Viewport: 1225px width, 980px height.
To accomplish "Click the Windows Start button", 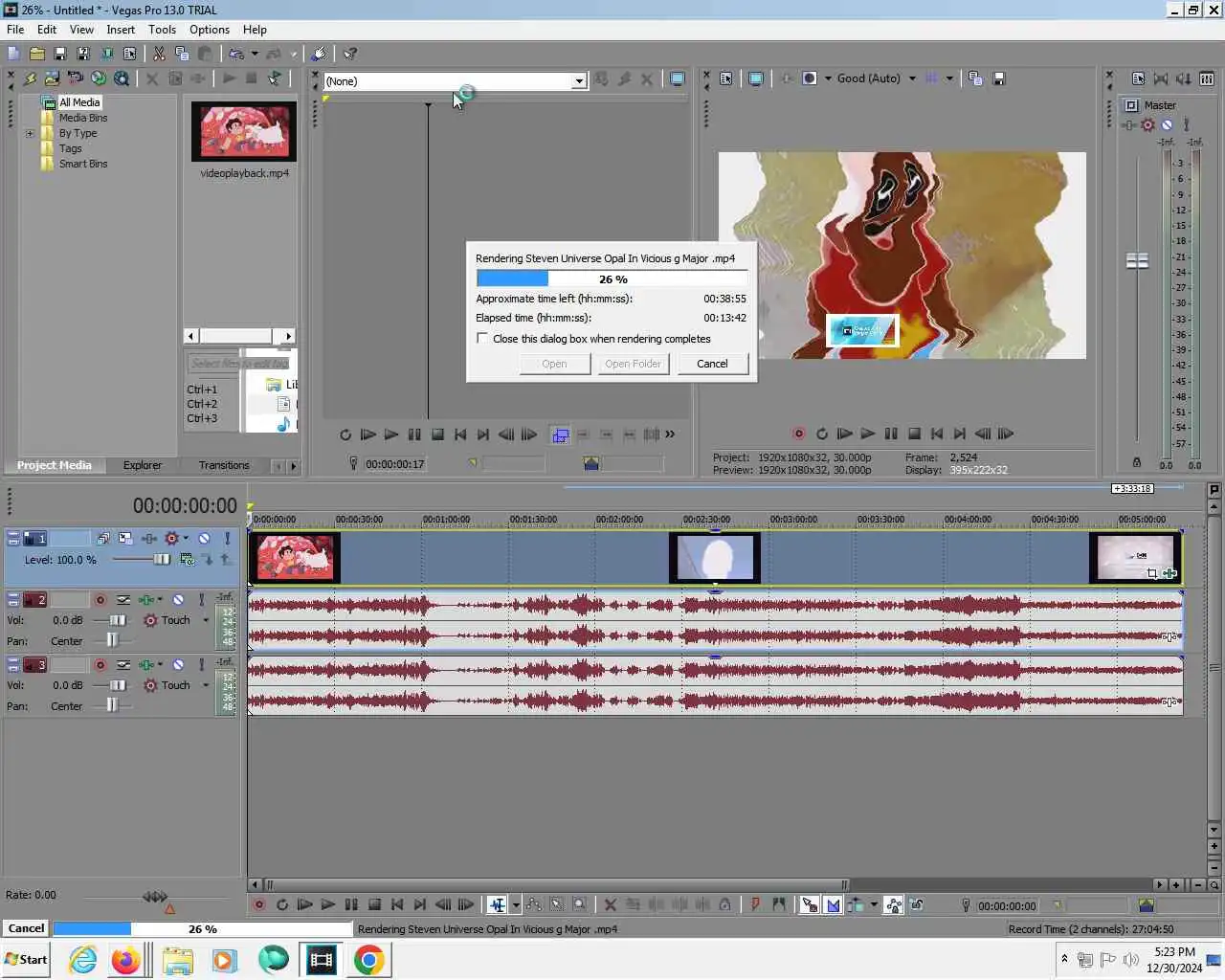I will tap(26, 960).
